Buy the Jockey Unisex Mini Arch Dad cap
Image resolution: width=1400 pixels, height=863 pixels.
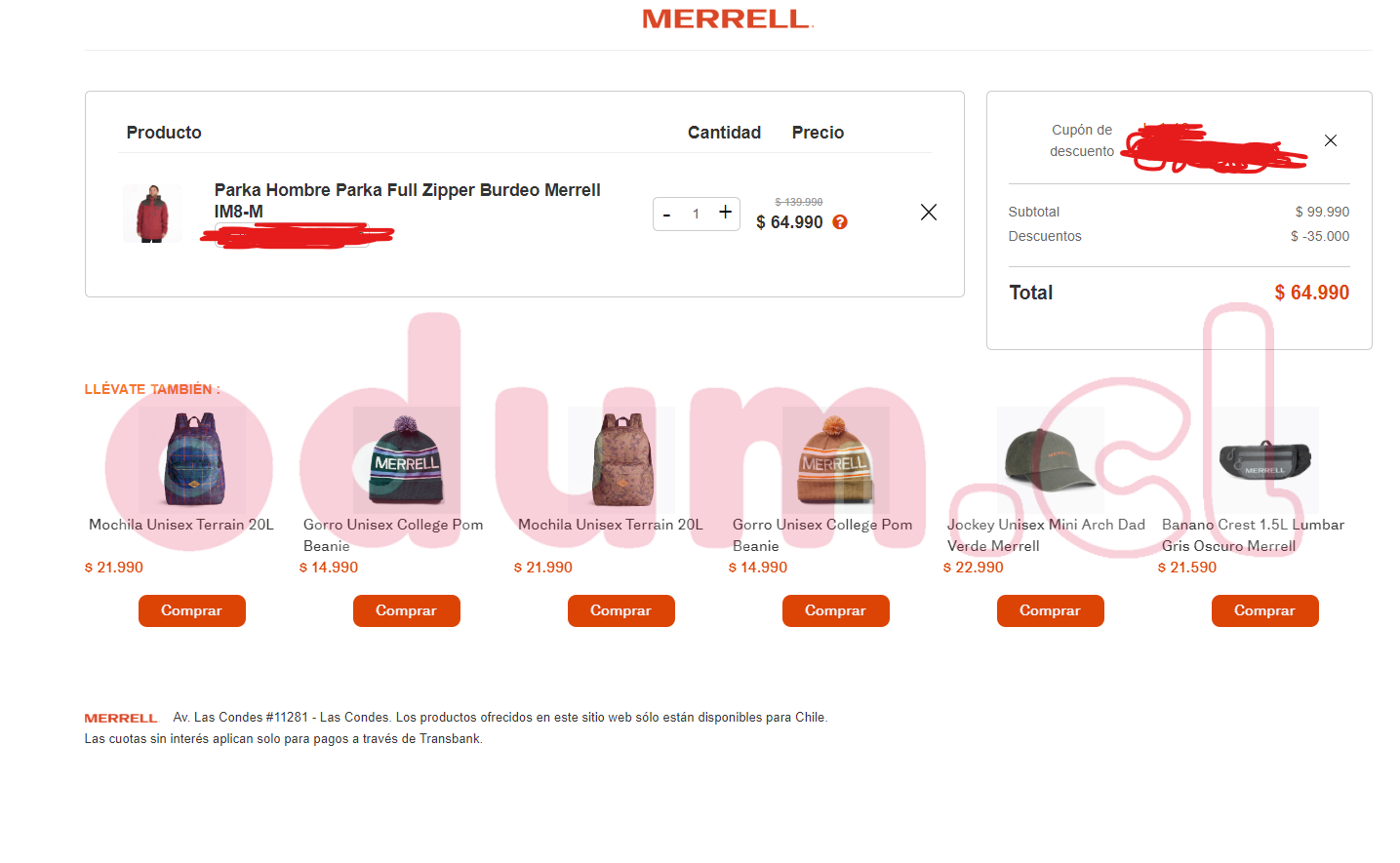click(1051, 610)
